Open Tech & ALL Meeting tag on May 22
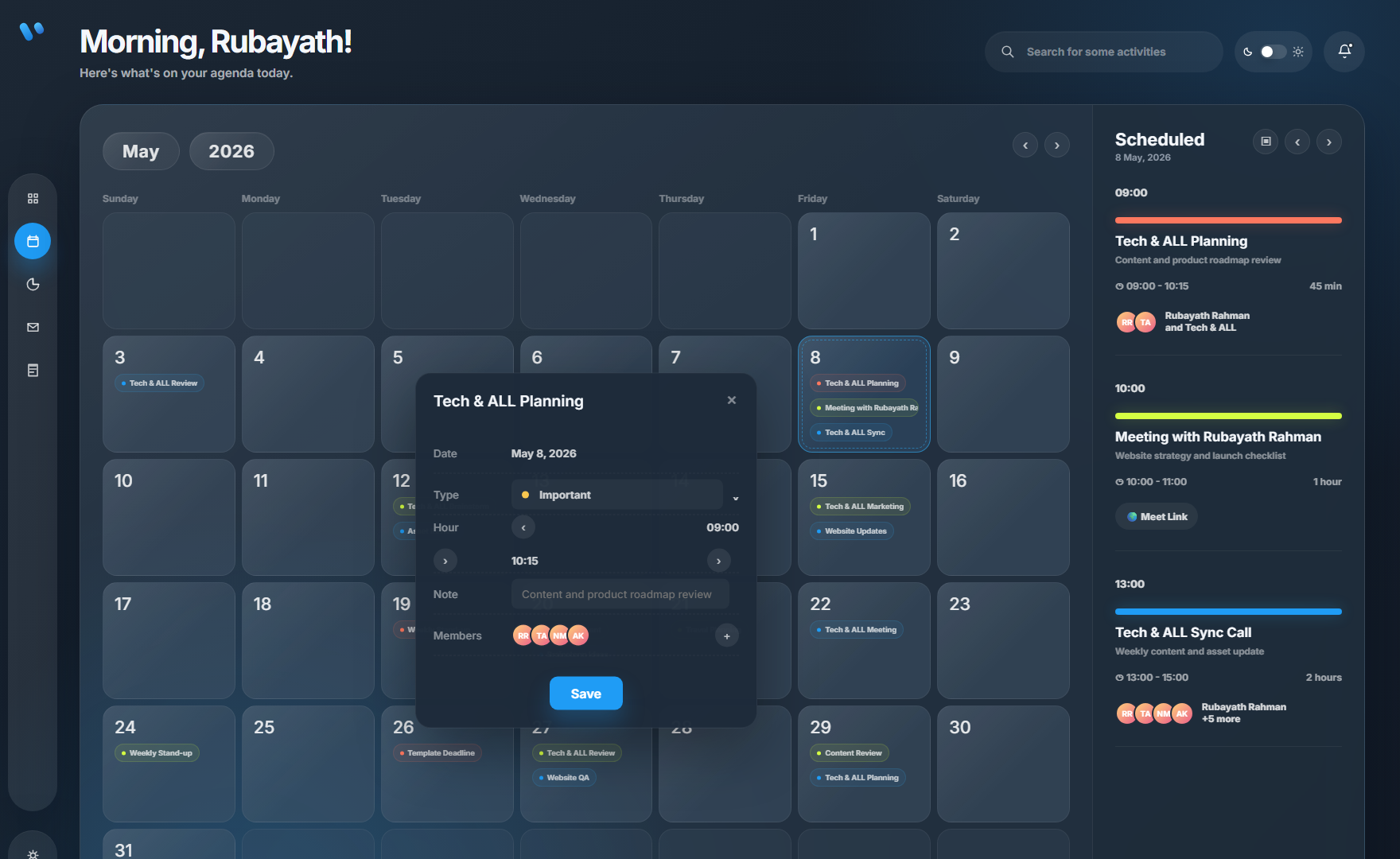The width and height of the screenshot is (1400, 859). click(857, 630)
